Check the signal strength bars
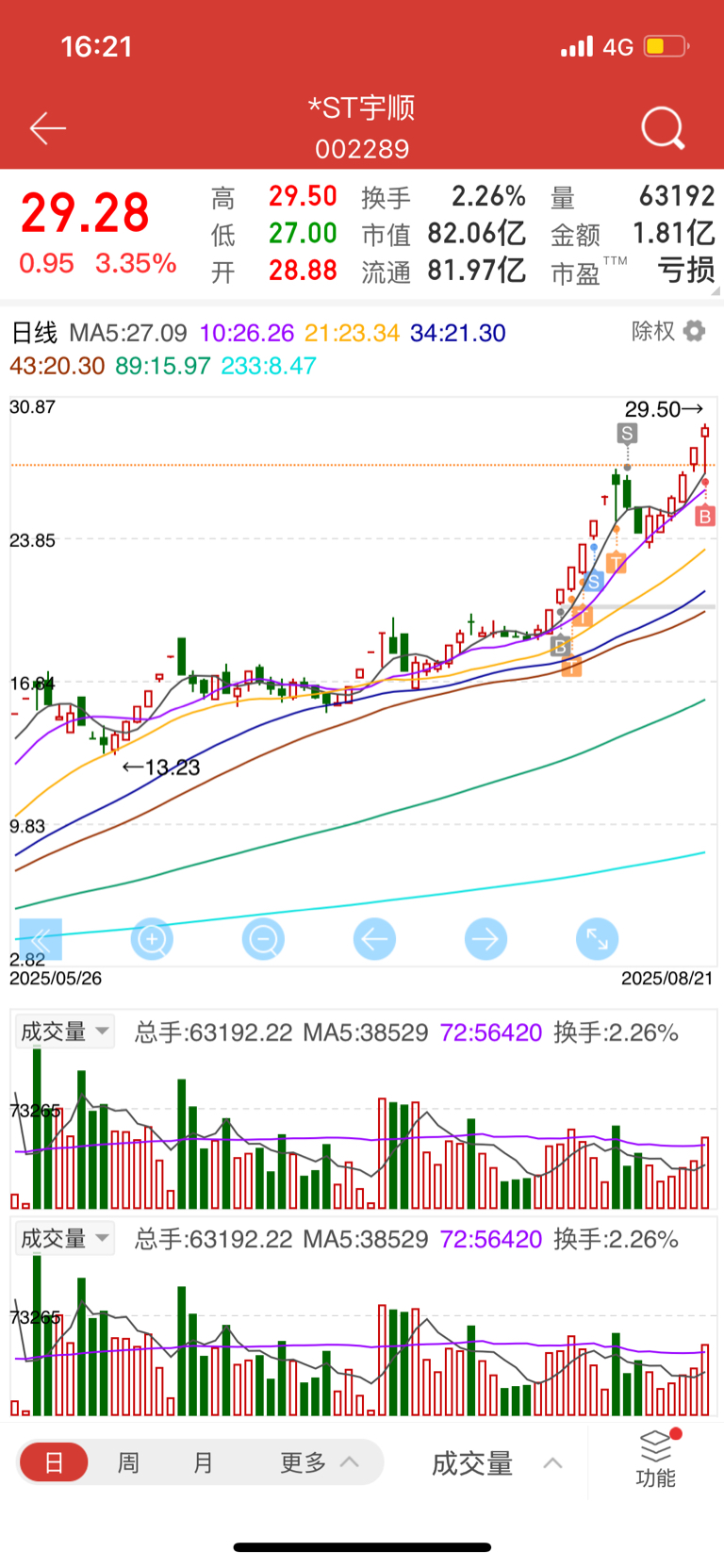724x1568 pixels. tap(577, 46)
